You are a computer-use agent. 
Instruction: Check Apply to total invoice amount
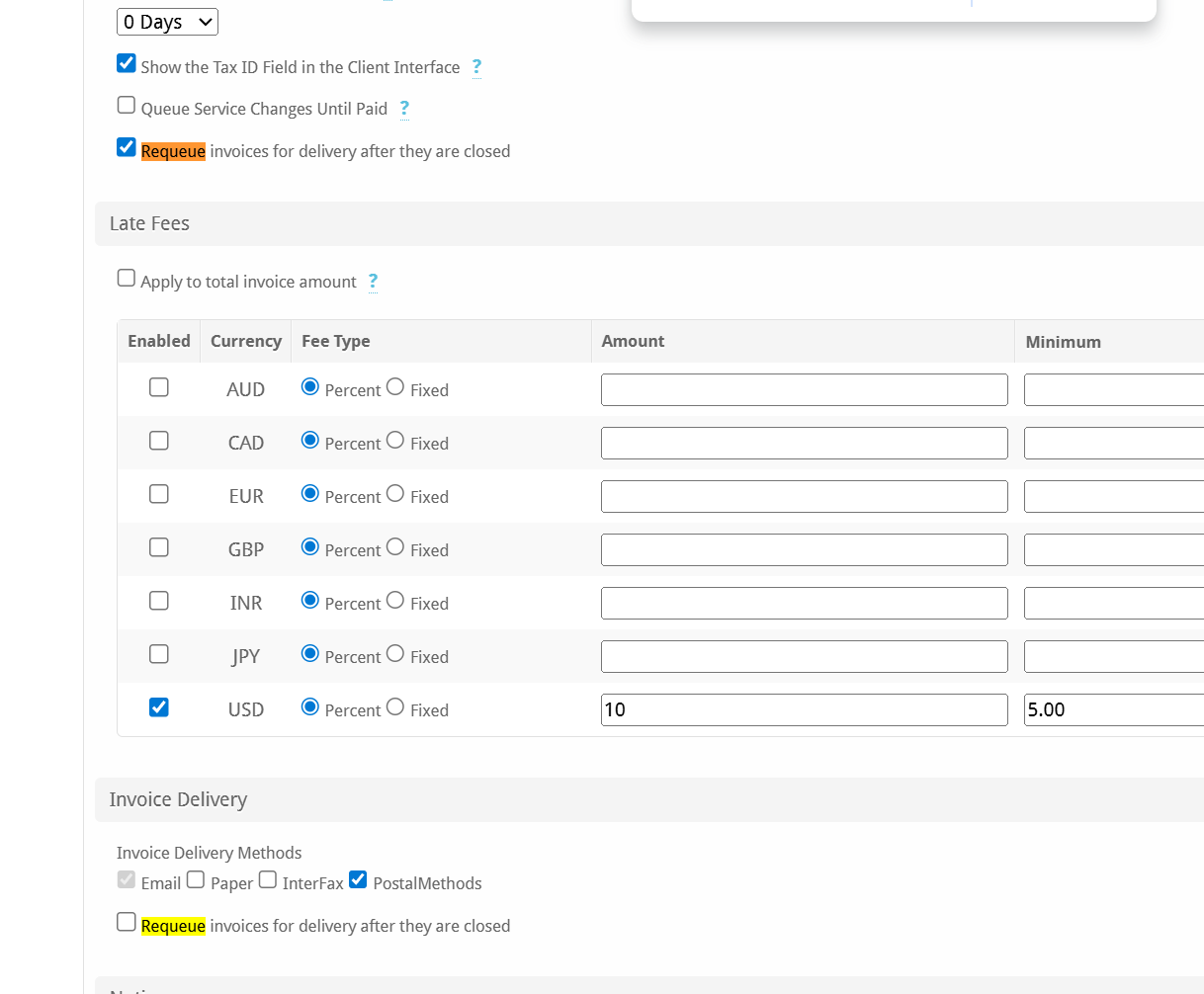(x=127, y=278)
